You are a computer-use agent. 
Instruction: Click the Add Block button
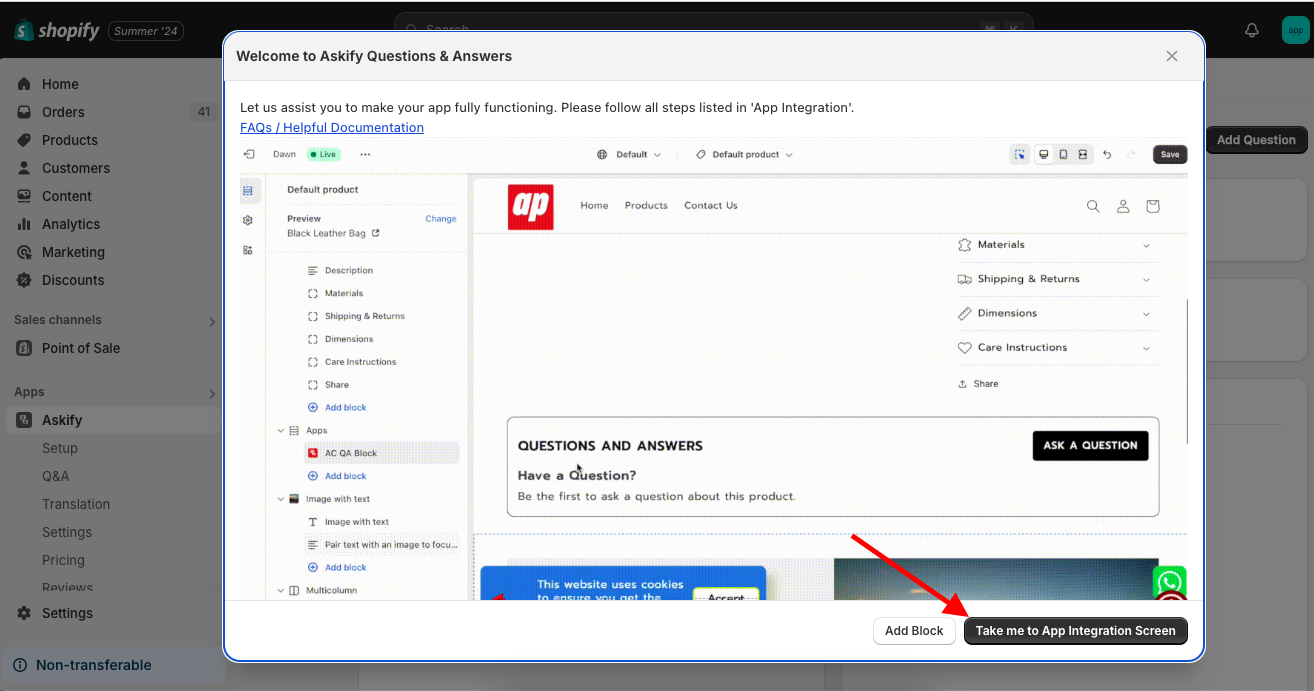(x=914, y=631)
